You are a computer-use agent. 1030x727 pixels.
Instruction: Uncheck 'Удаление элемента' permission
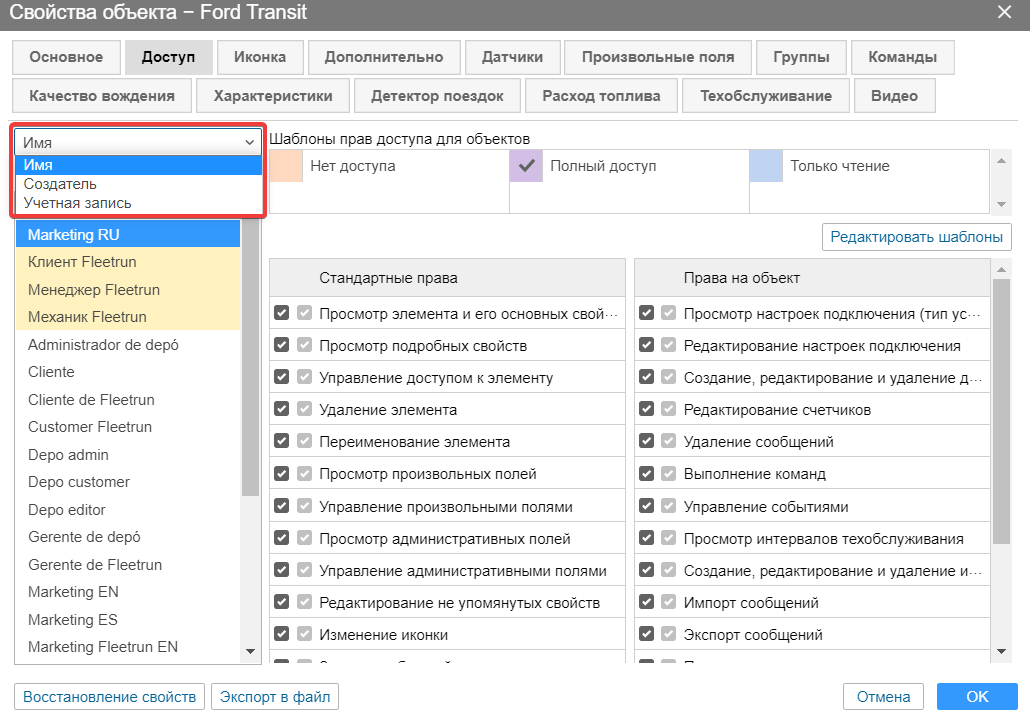(282, 410)
